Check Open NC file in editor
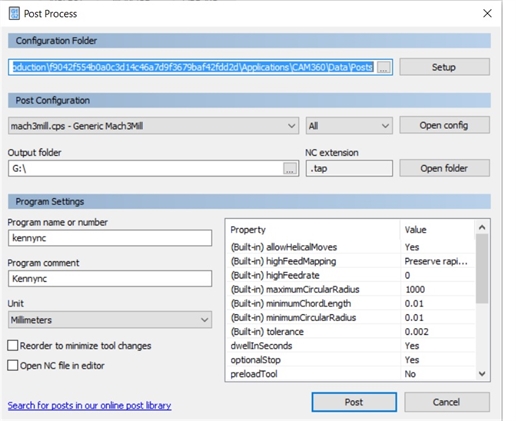The width and height of the screenshot is (516, 421). 13,365
